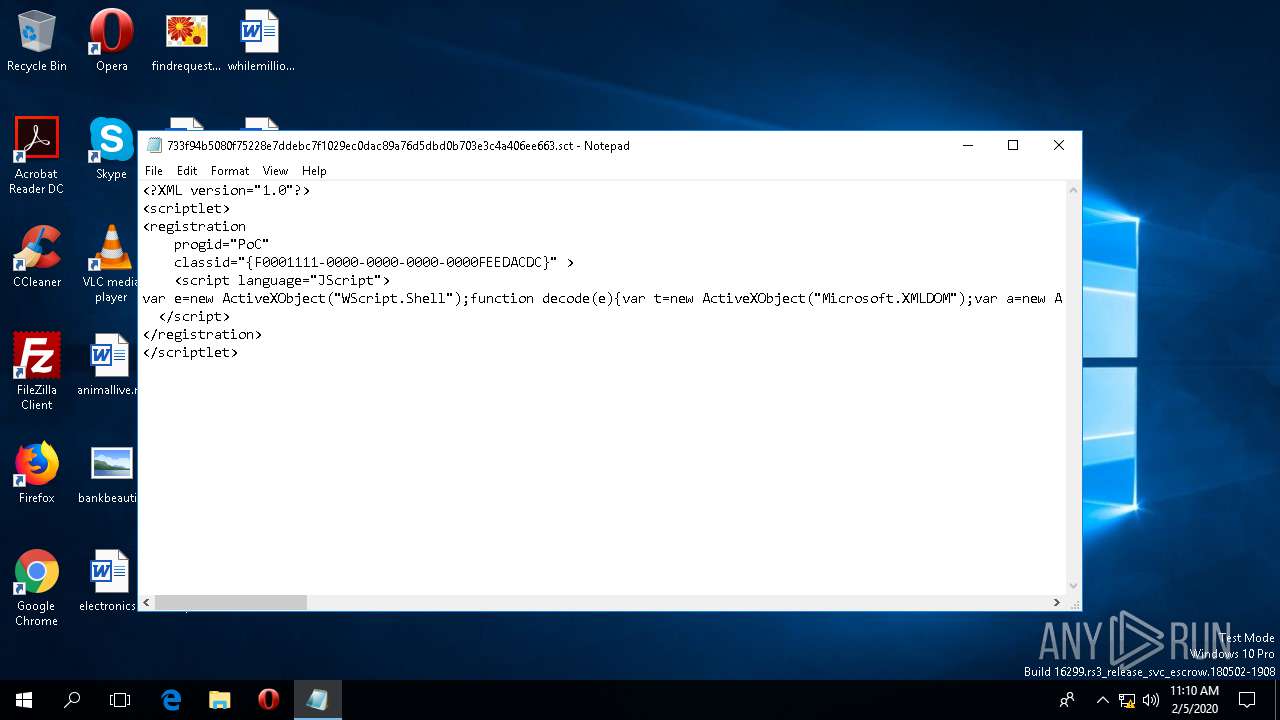The image size is (1280, 720).
Task: Open the People icon in system tray
Action: coord(1068,700)
